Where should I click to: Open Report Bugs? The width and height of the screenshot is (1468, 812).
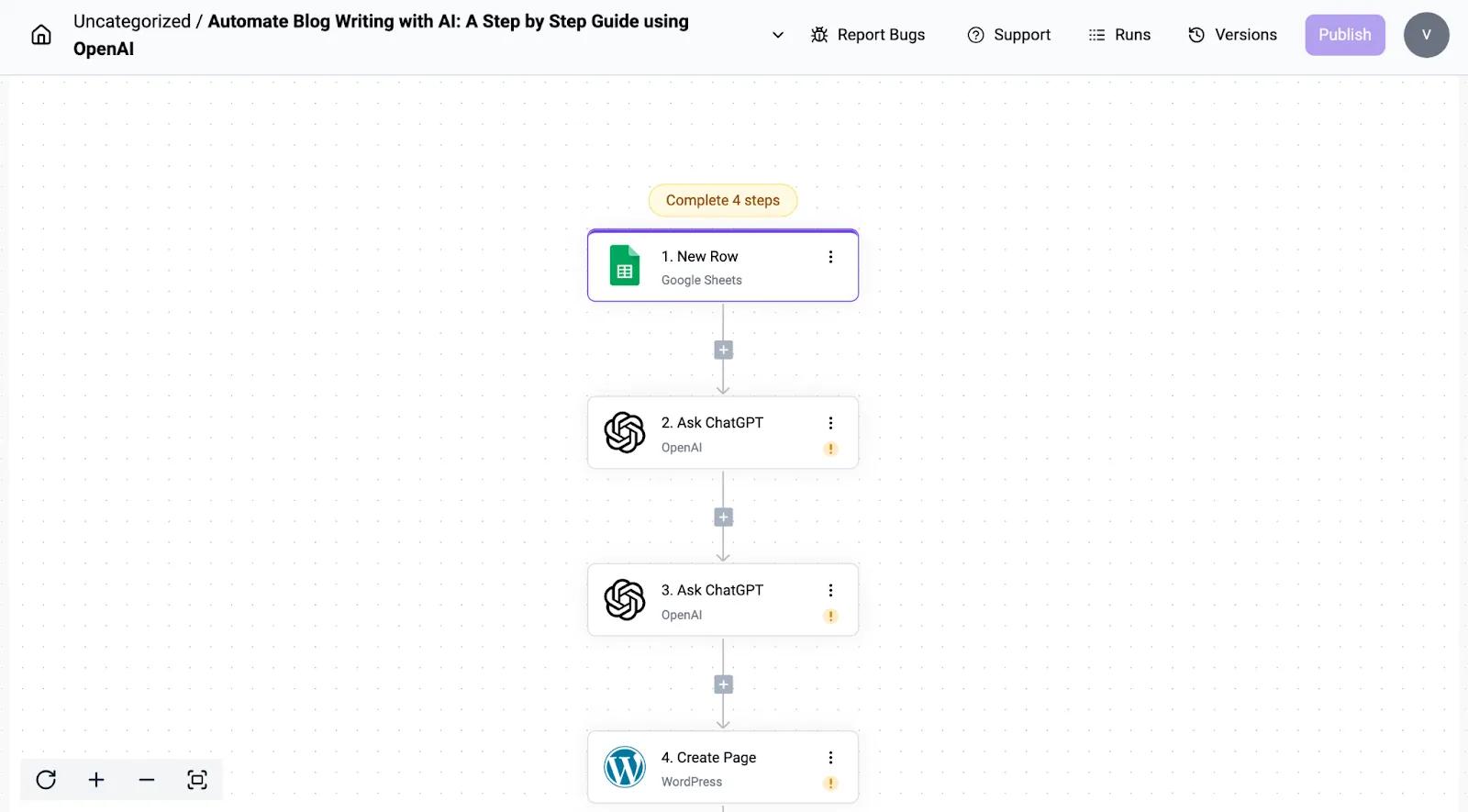[x=868, y=35]
